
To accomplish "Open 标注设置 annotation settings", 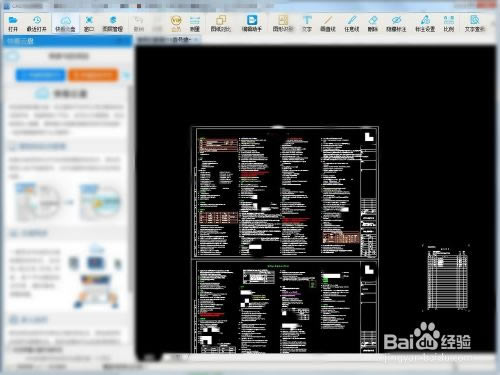I will [425, 23].
